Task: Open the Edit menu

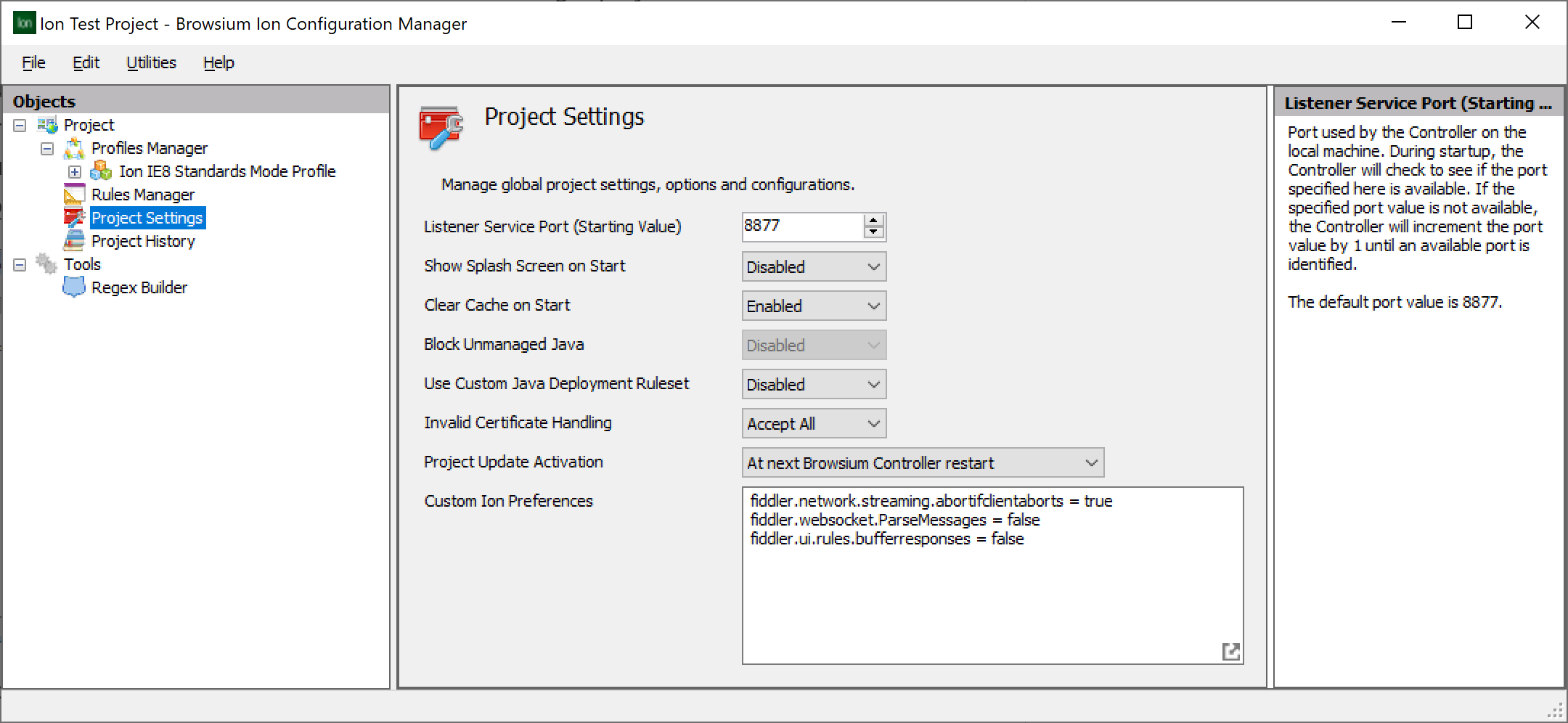Action: 86,62
